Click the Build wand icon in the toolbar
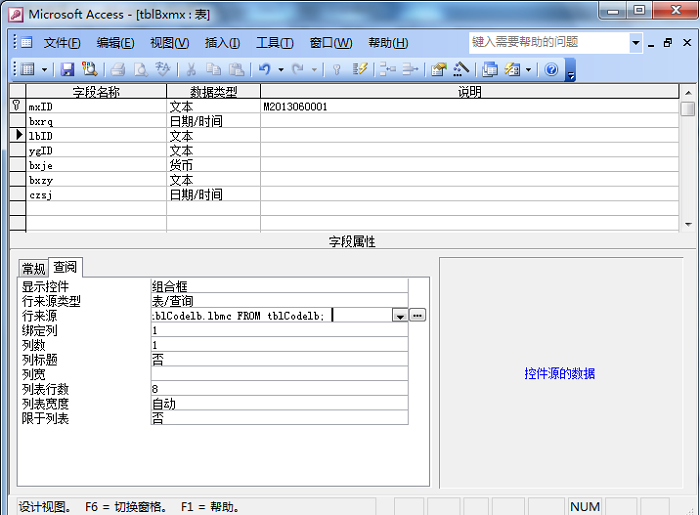 (461, 70)
